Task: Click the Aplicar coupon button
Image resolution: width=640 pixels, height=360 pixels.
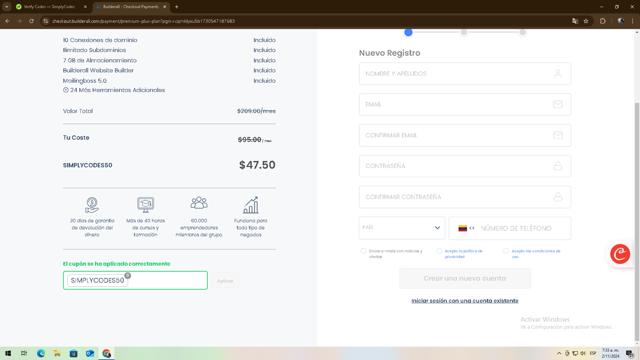Action: click(x=225, y=281)
